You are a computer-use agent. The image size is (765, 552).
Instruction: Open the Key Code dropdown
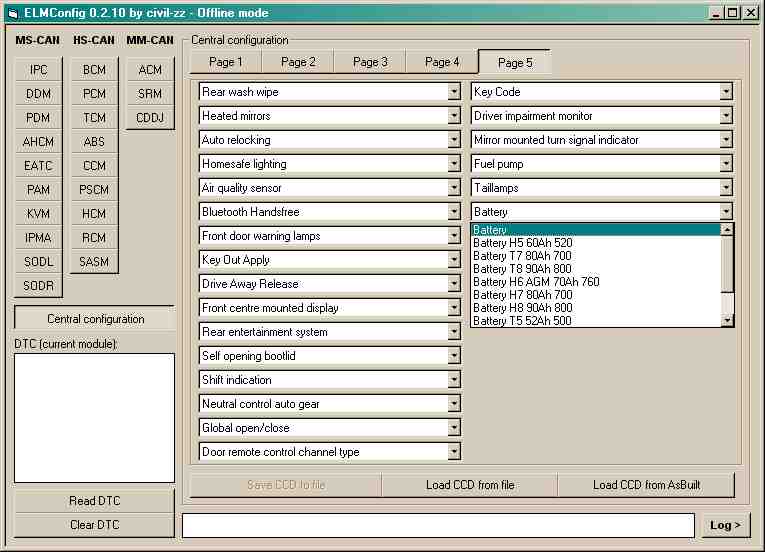[x=726, y=92]
